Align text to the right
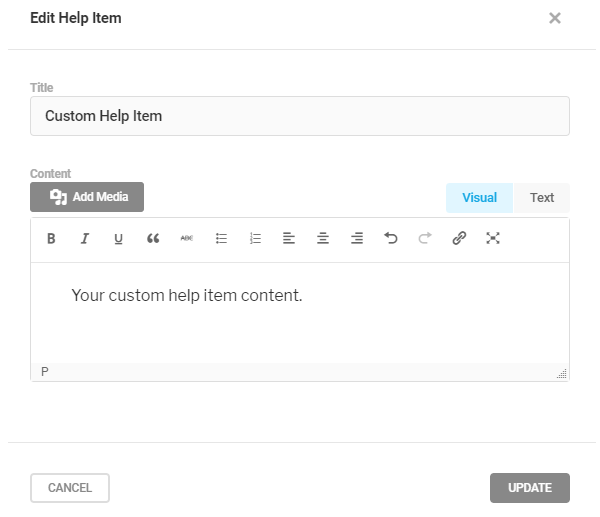Viewport: 600px width, 517px height. [x=357, y=238]
